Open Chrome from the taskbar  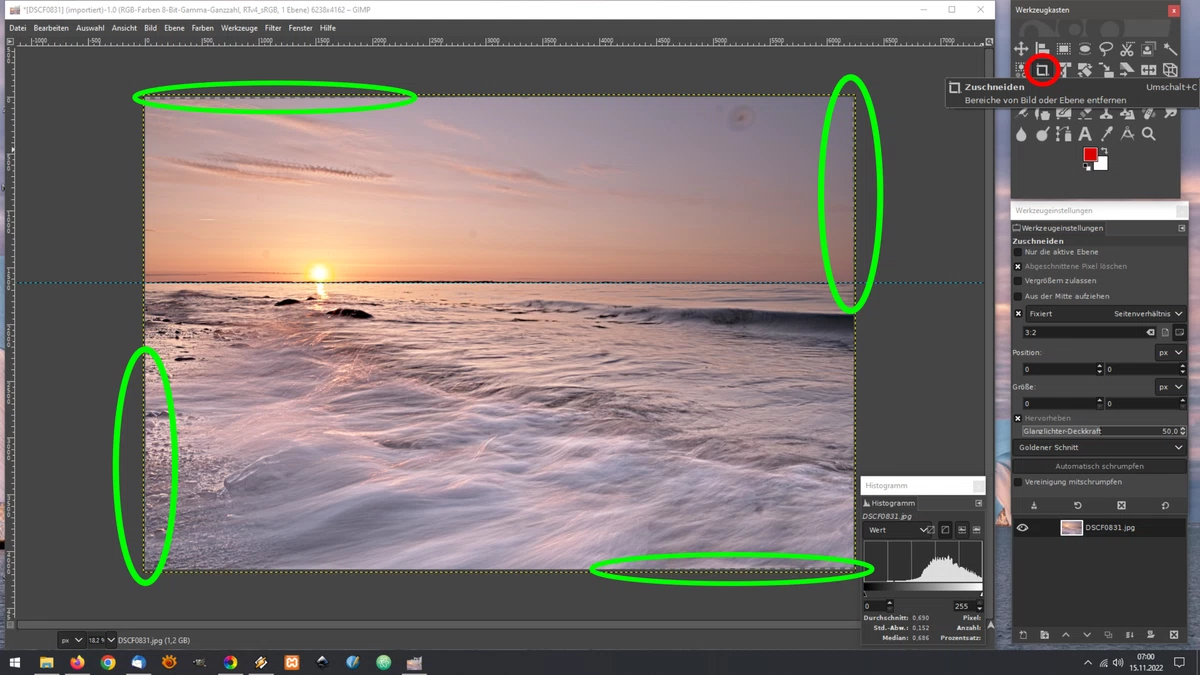(x=108, y=662)
